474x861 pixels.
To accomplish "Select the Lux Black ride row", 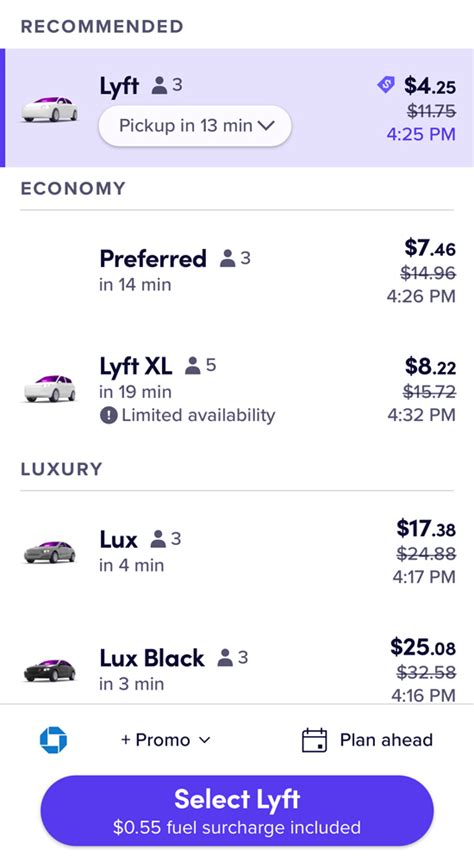I will tap(237, 667).
